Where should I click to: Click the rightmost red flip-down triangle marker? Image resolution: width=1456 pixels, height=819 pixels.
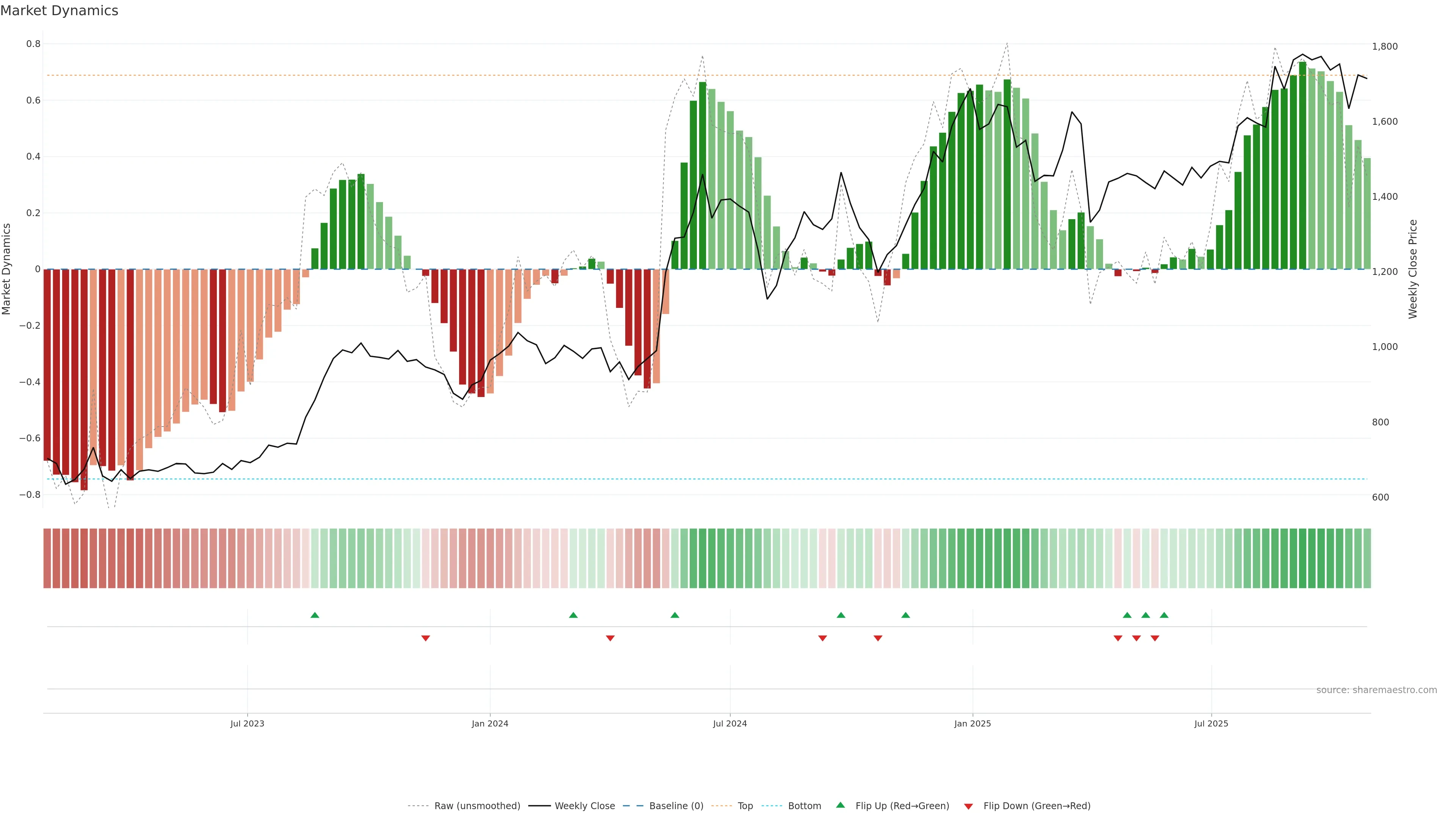pyautogui.click(x=1155, y=638)
